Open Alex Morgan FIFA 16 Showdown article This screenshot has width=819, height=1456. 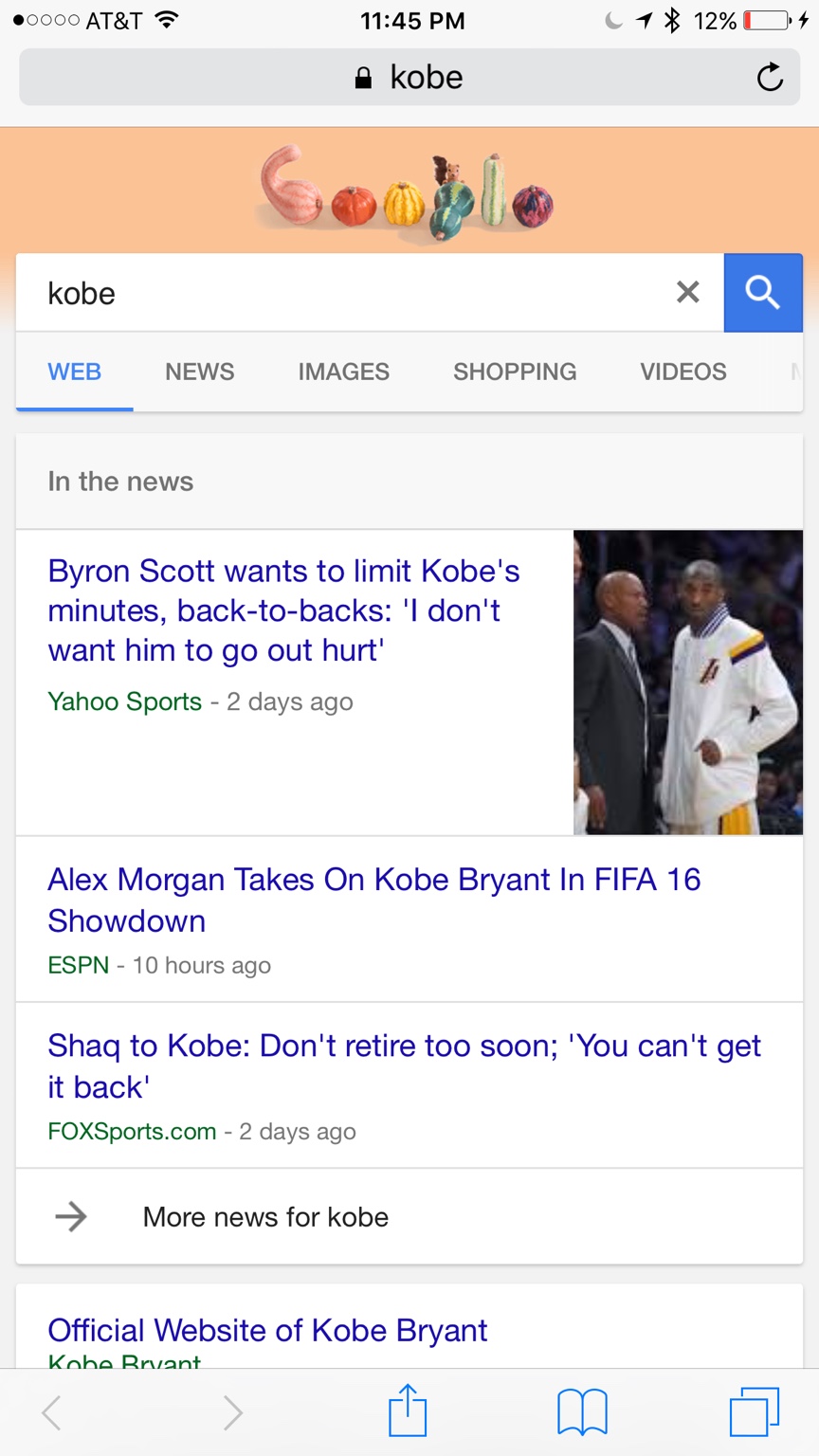click(374, 900)
